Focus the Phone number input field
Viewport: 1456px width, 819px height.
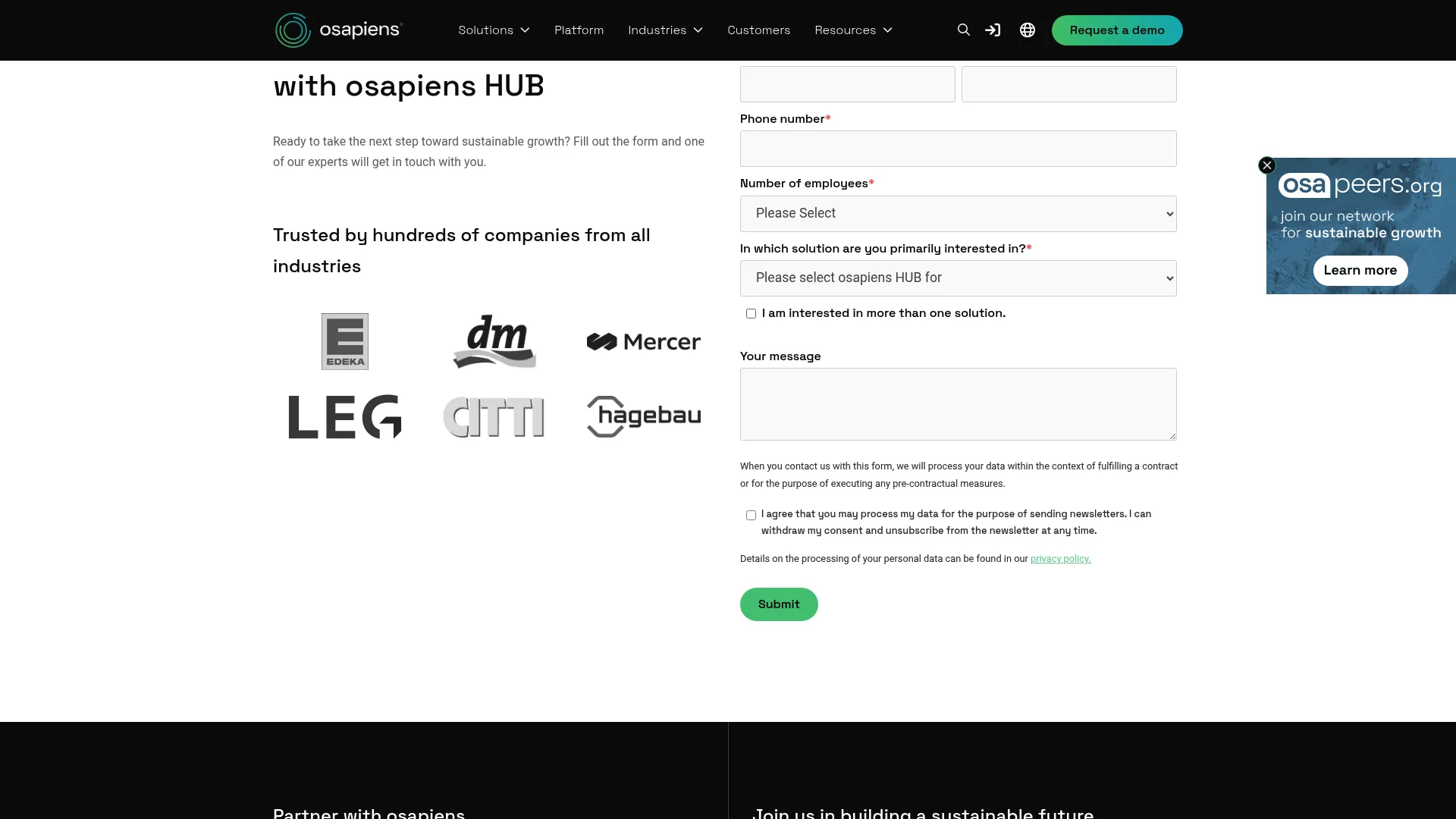959,149
